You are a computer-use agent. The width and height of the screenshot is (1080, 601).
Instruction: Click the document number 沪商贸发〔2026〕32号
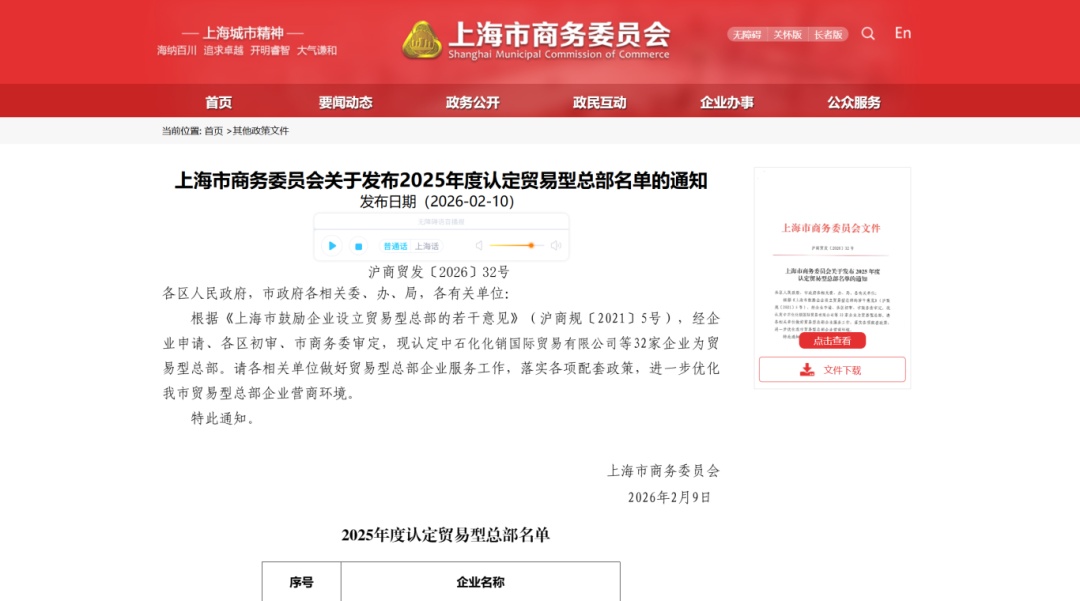[439, 272]
